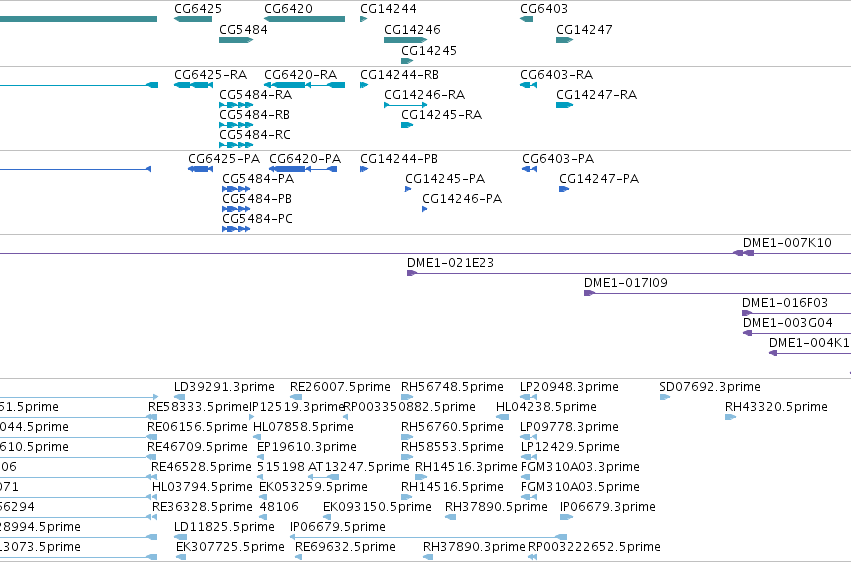Screen dimensions: 851x562
Task: Click the LD39291.3prime EST label
Action: click(224, 387)
